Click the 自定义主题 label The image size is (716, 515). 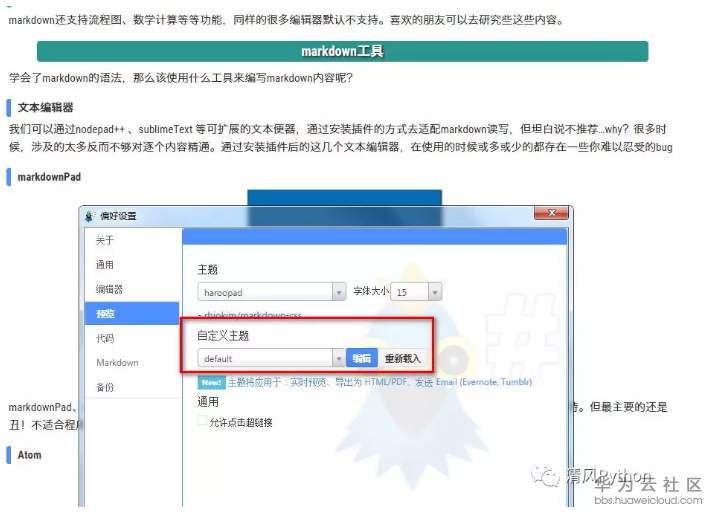223,336
